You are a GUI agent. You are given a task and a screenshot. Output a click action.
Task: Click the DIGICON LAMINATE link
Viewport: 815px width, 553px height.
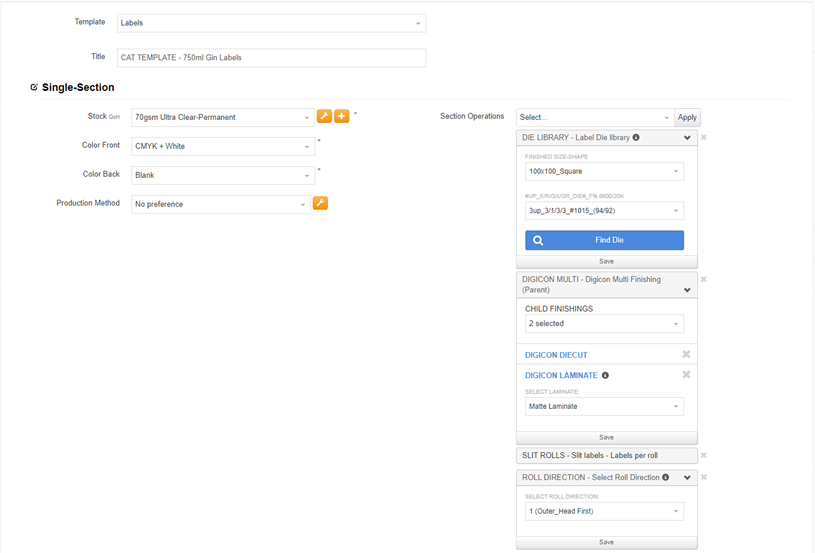561,375
